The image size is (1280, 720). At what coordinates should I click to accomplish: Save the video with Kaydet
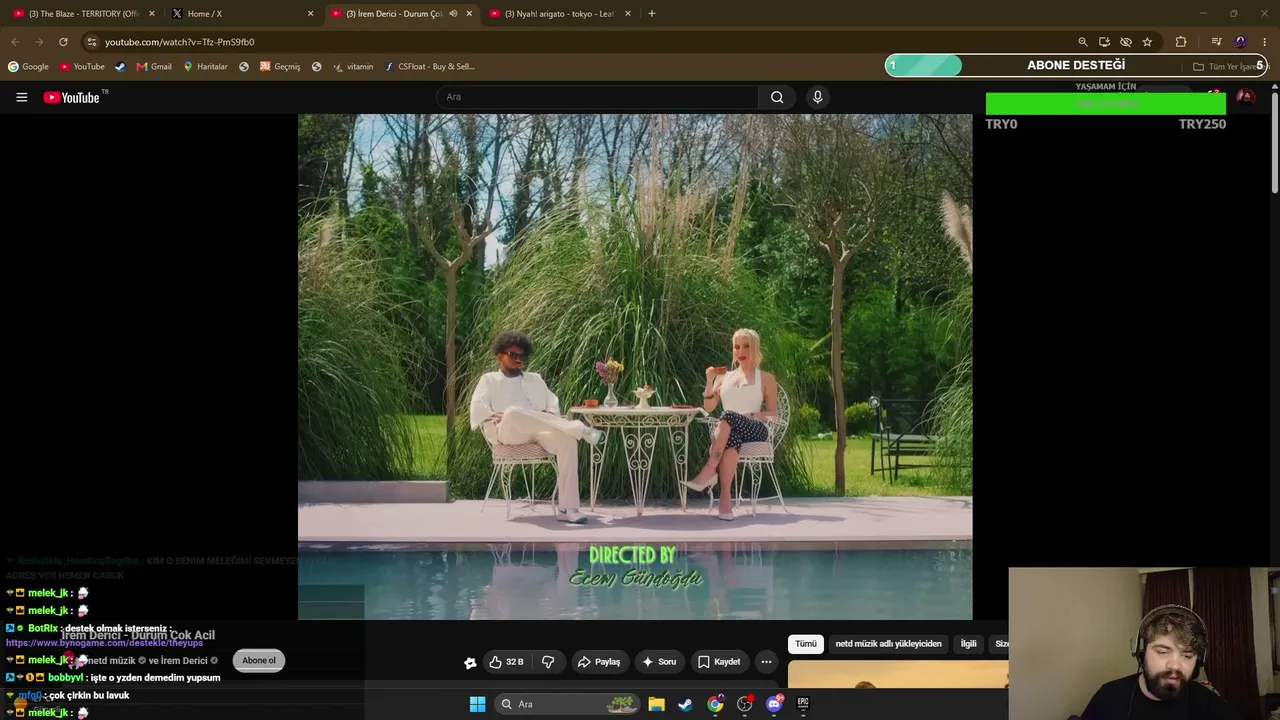(x=719, y=662)
